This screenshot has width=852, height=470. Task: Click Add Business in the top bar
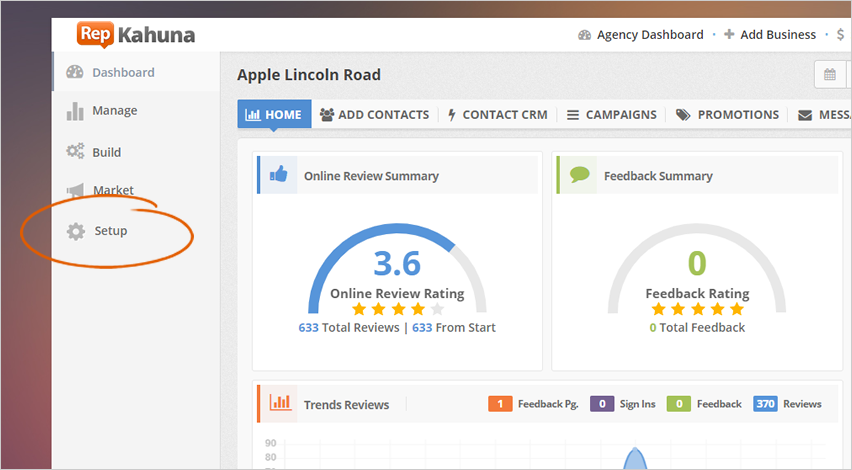769,35
